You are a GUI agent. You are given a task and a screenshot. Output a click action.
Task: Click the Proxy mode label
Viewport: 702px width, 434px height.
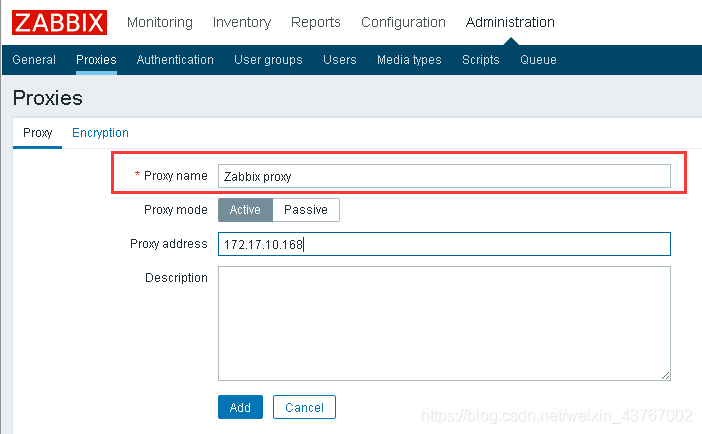point(176,210)
